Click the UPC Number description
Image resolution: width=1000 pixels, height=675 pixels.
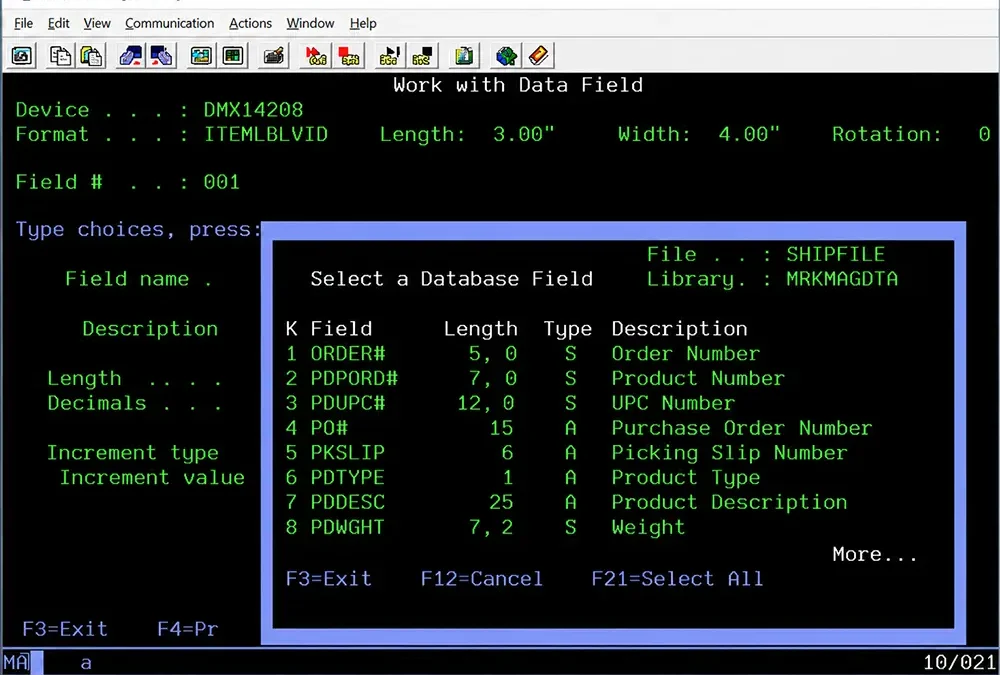(673, 403)
